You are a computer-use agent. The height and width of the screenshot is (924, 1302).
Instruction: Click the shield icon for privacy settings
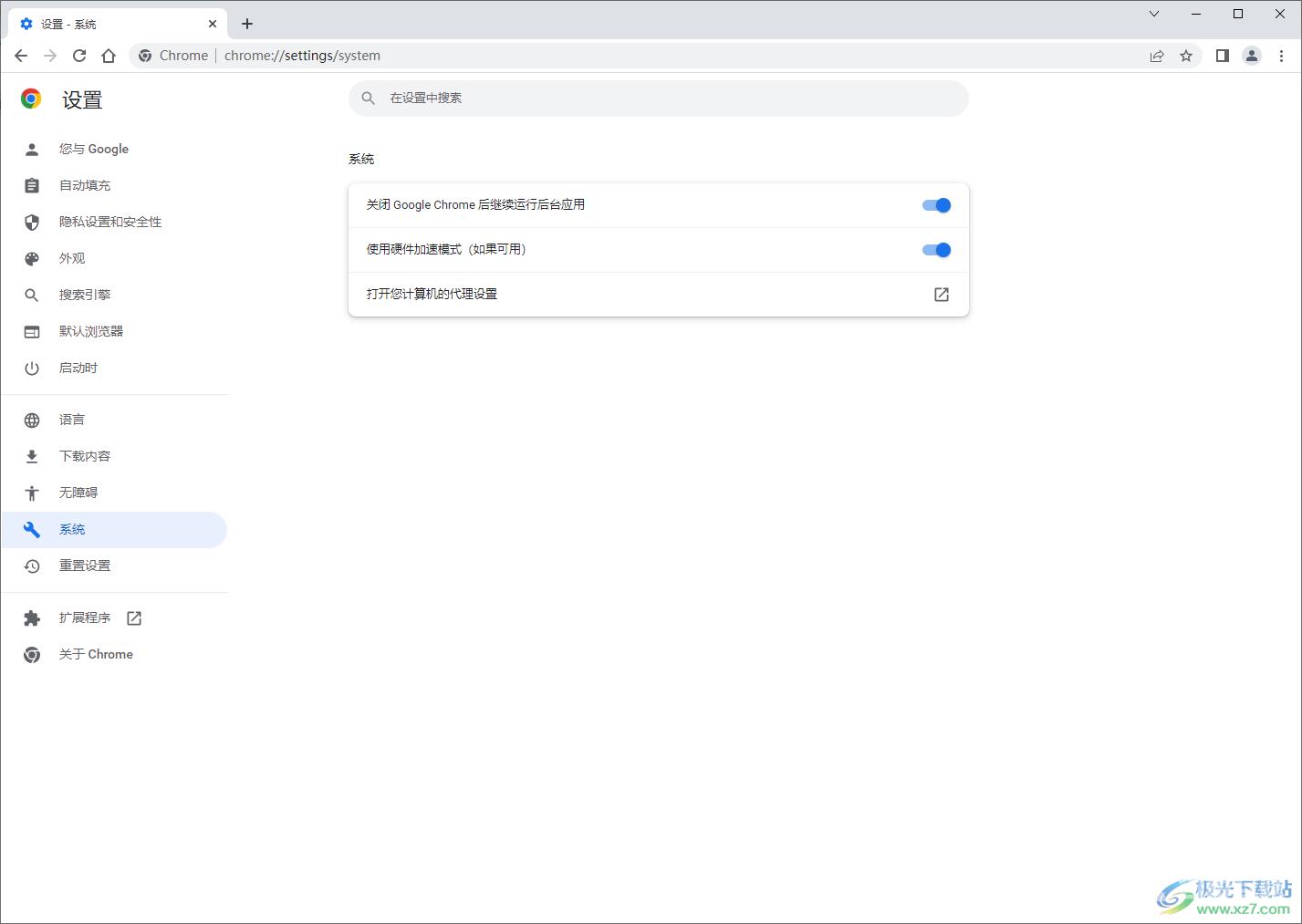[x=32, y=222]
